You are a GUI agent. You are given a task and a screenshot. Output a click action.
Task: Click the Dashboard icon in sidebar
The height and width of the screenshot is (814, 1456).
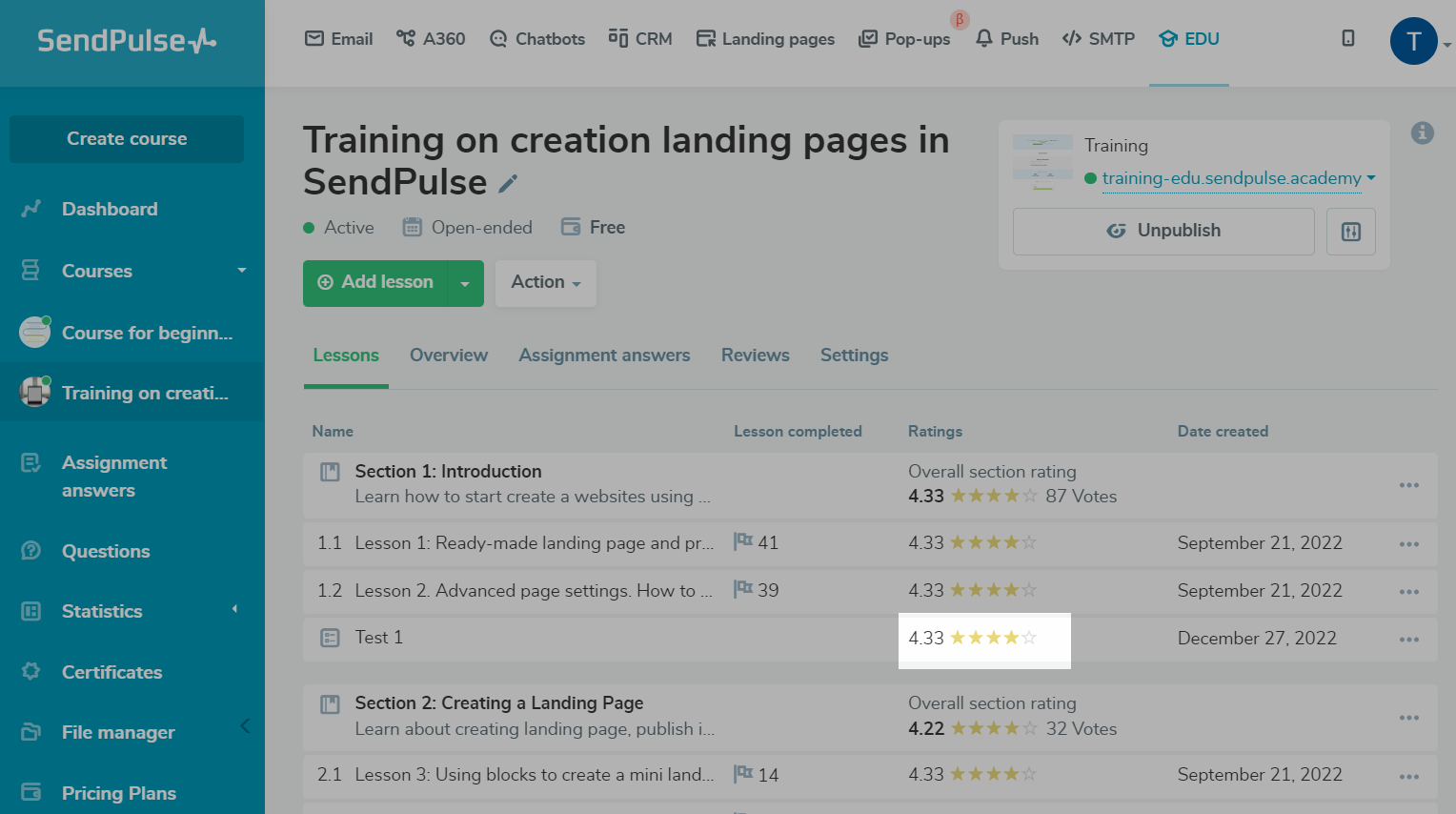[31, 209]
